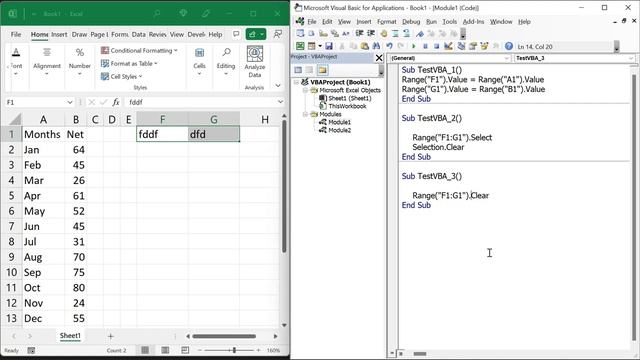Click the Sheet1 worksheet tab
Screen dimensions: 640x360
(x=70, y=336)
